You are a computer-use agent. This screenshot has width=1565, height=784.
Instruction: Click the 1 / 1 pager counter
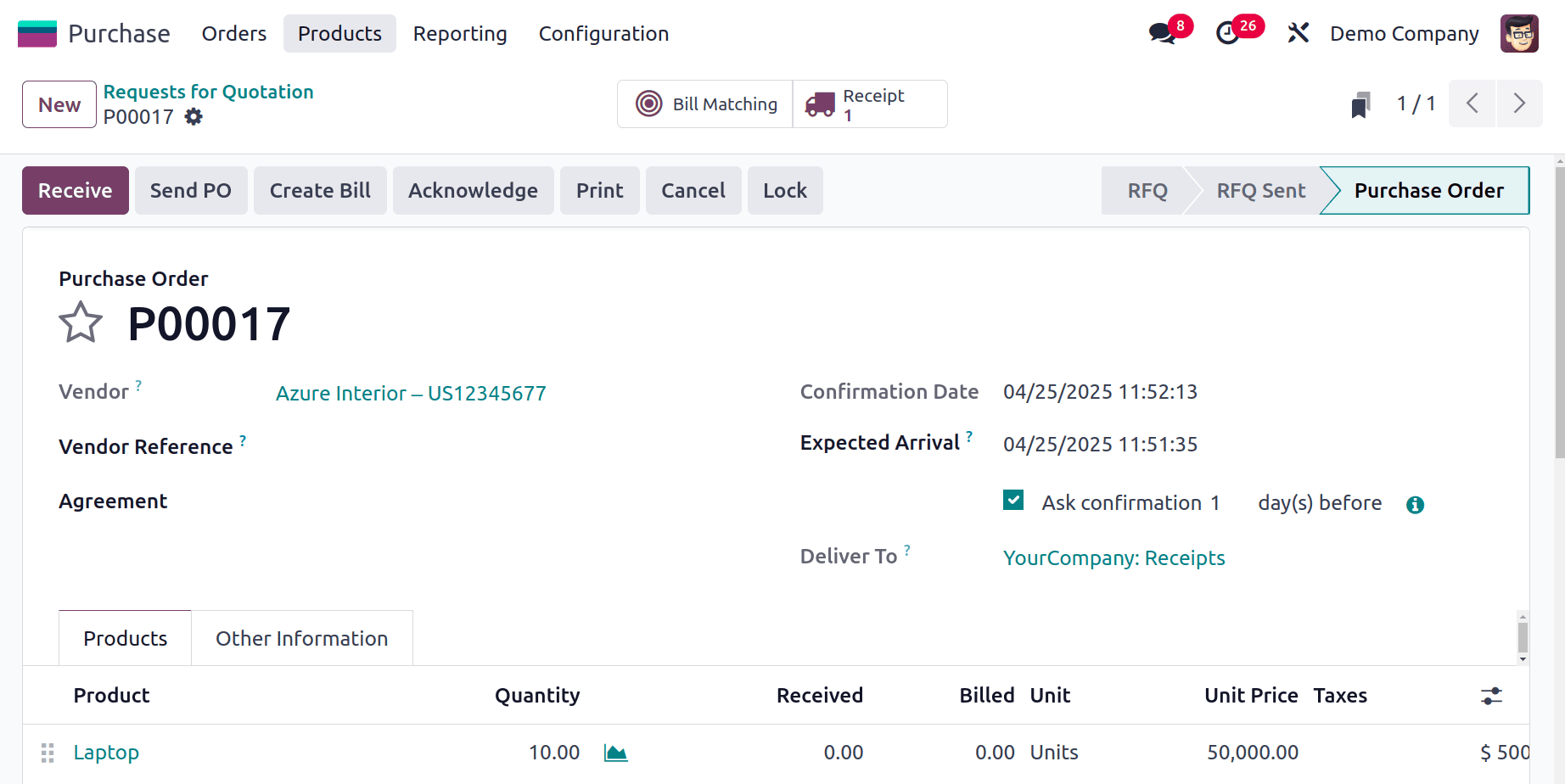pyautogui.click(x=1416, y=104)
